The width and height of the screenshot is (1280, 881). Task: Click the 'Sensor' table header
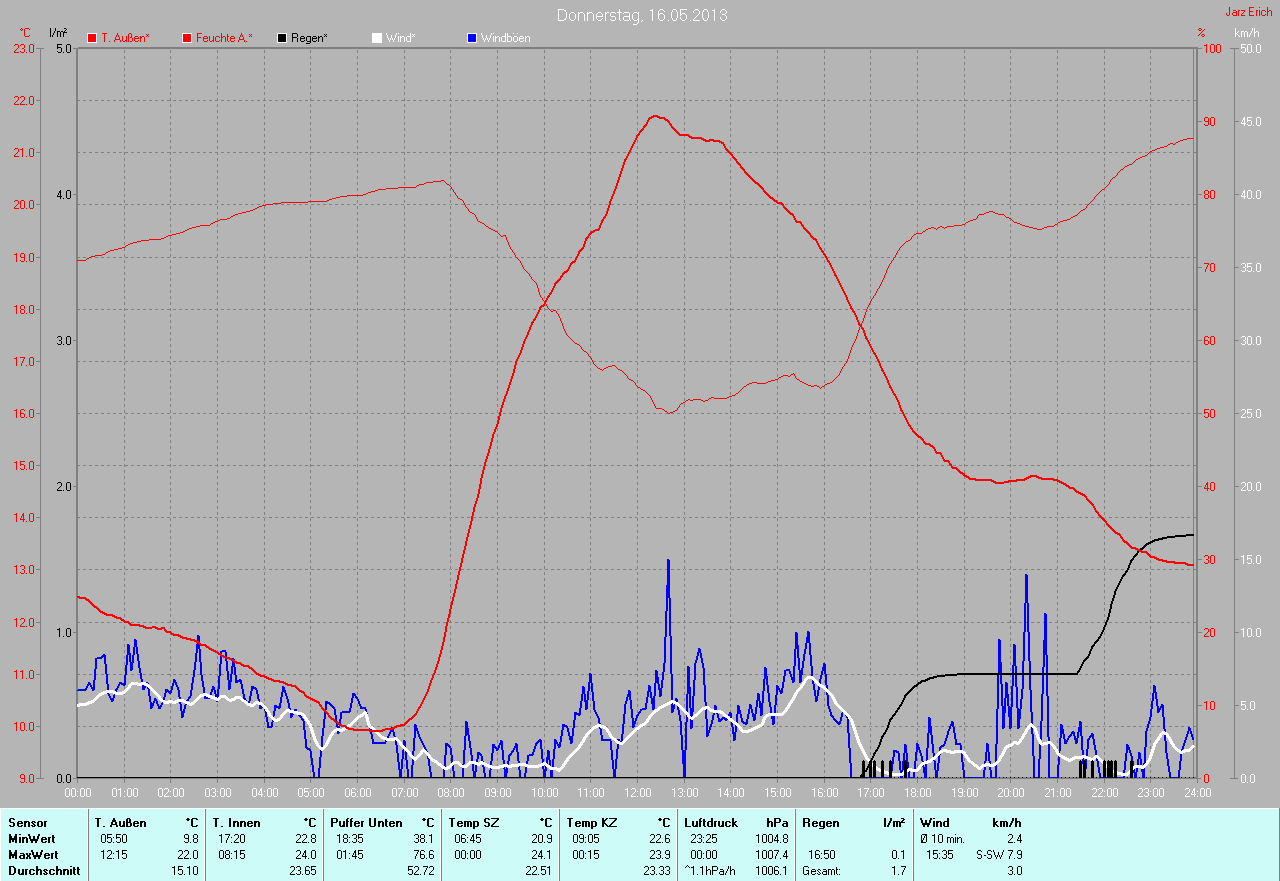(27, 823)
